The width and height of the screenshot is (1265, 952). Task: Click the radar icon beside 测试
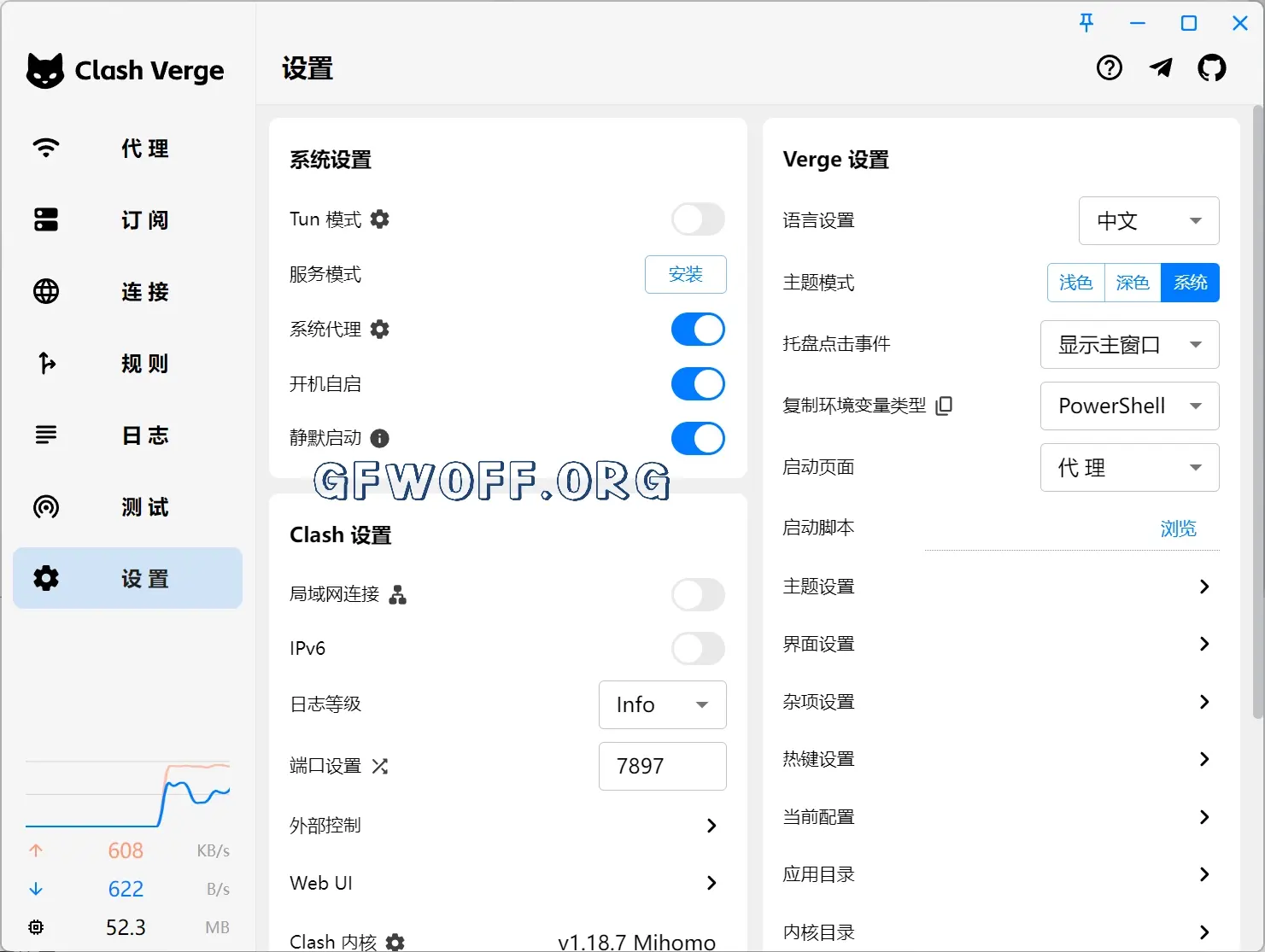tap(46, 506)
